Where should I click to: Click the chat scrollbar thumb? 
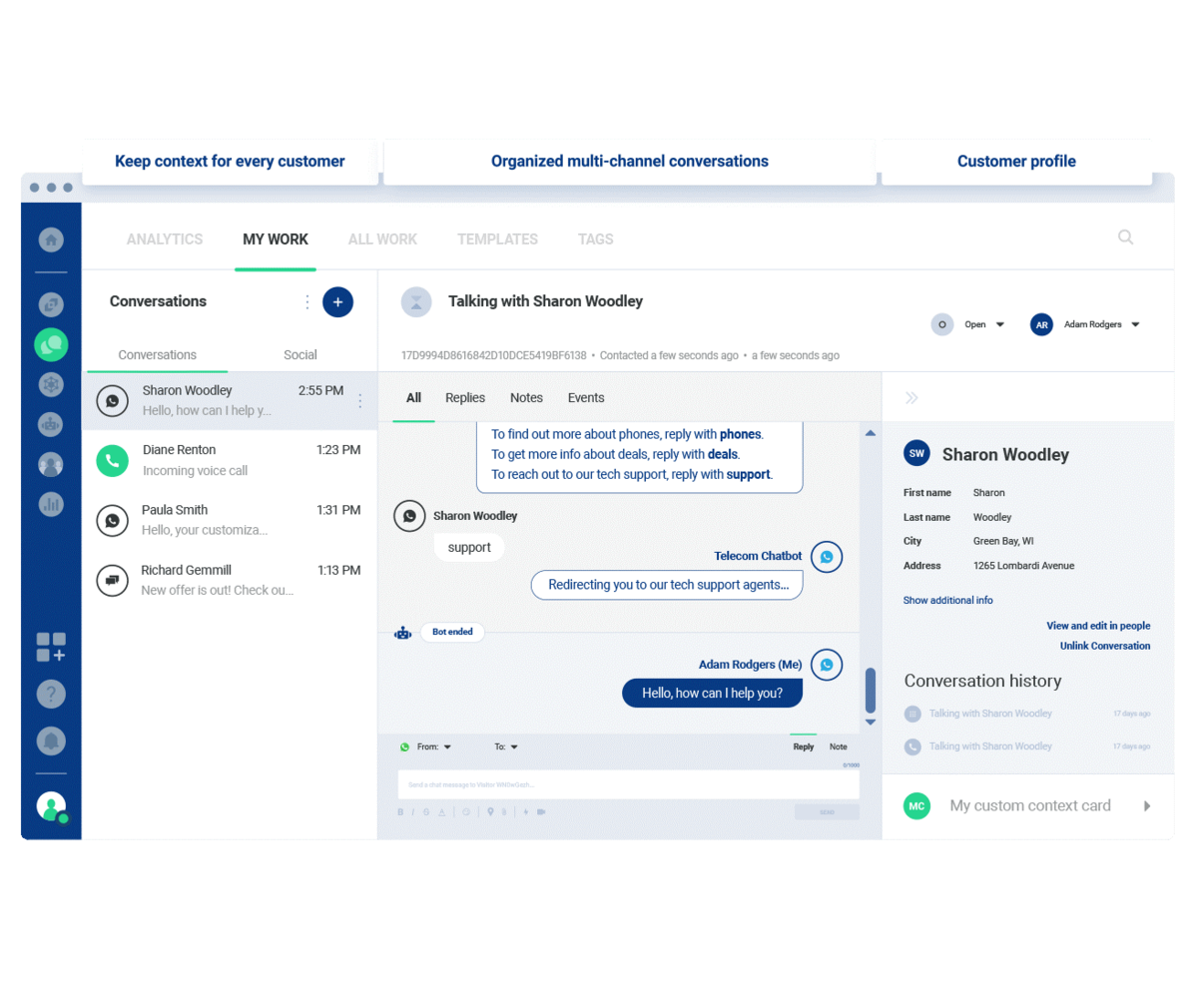coord(870,690)
